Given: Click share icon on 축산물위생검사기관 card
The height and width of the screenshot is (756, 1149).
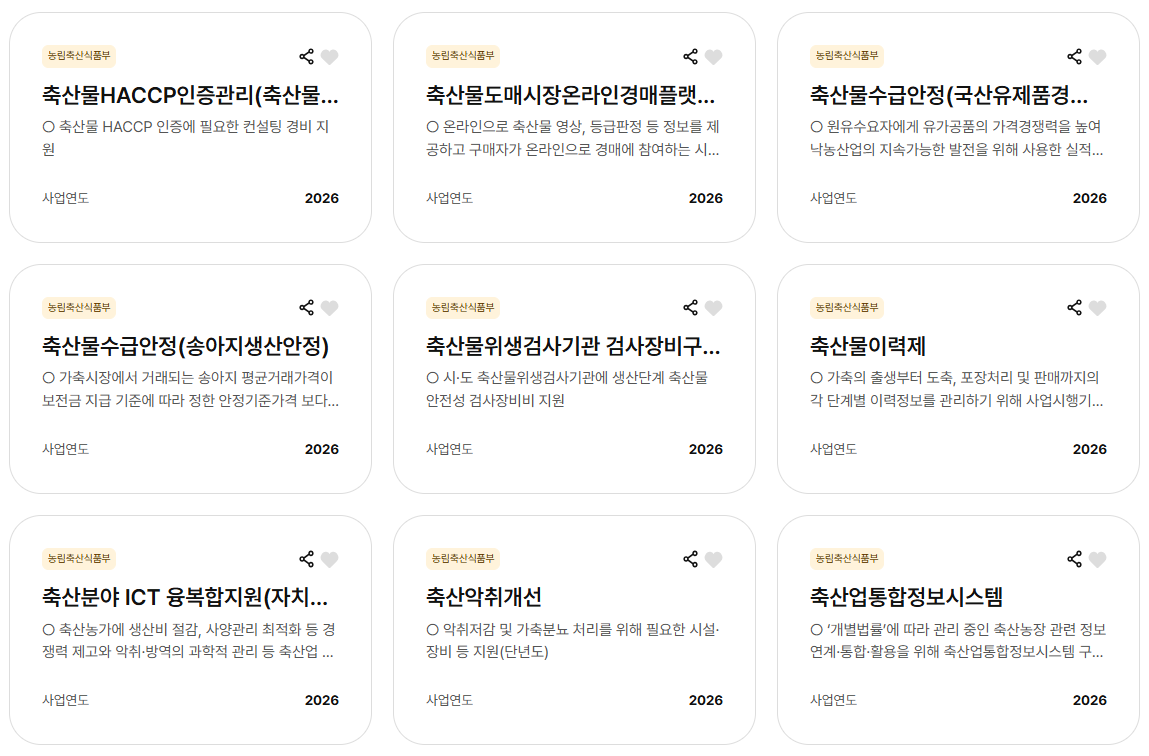Looking at the screenshot, I should click(690, 308).
